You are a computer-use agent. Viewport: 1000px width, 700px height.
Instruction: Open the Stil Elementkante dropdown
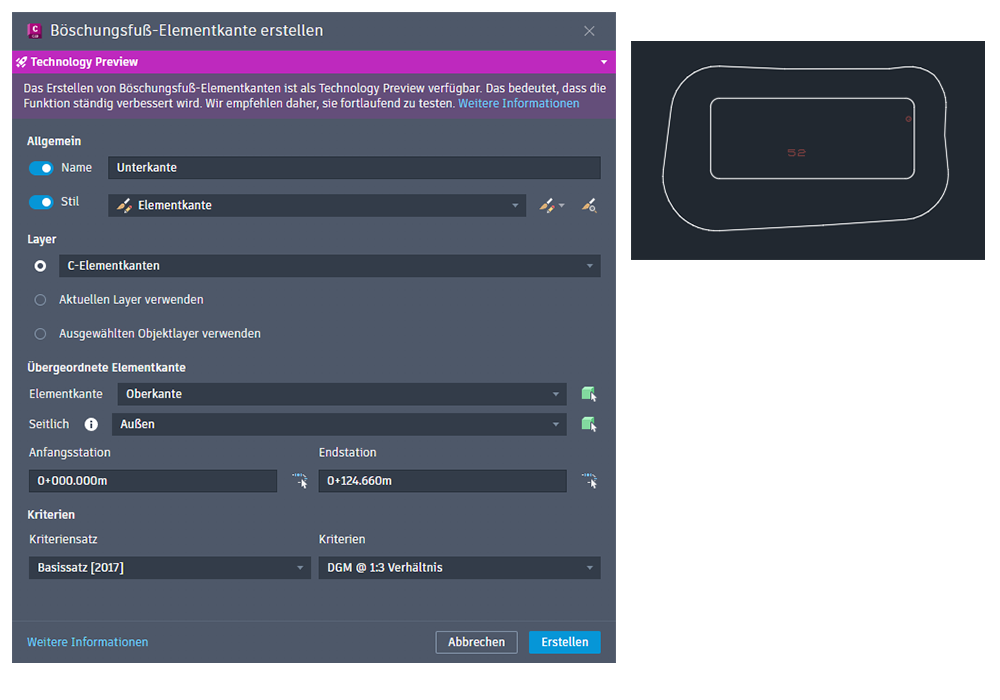point(317,205)
